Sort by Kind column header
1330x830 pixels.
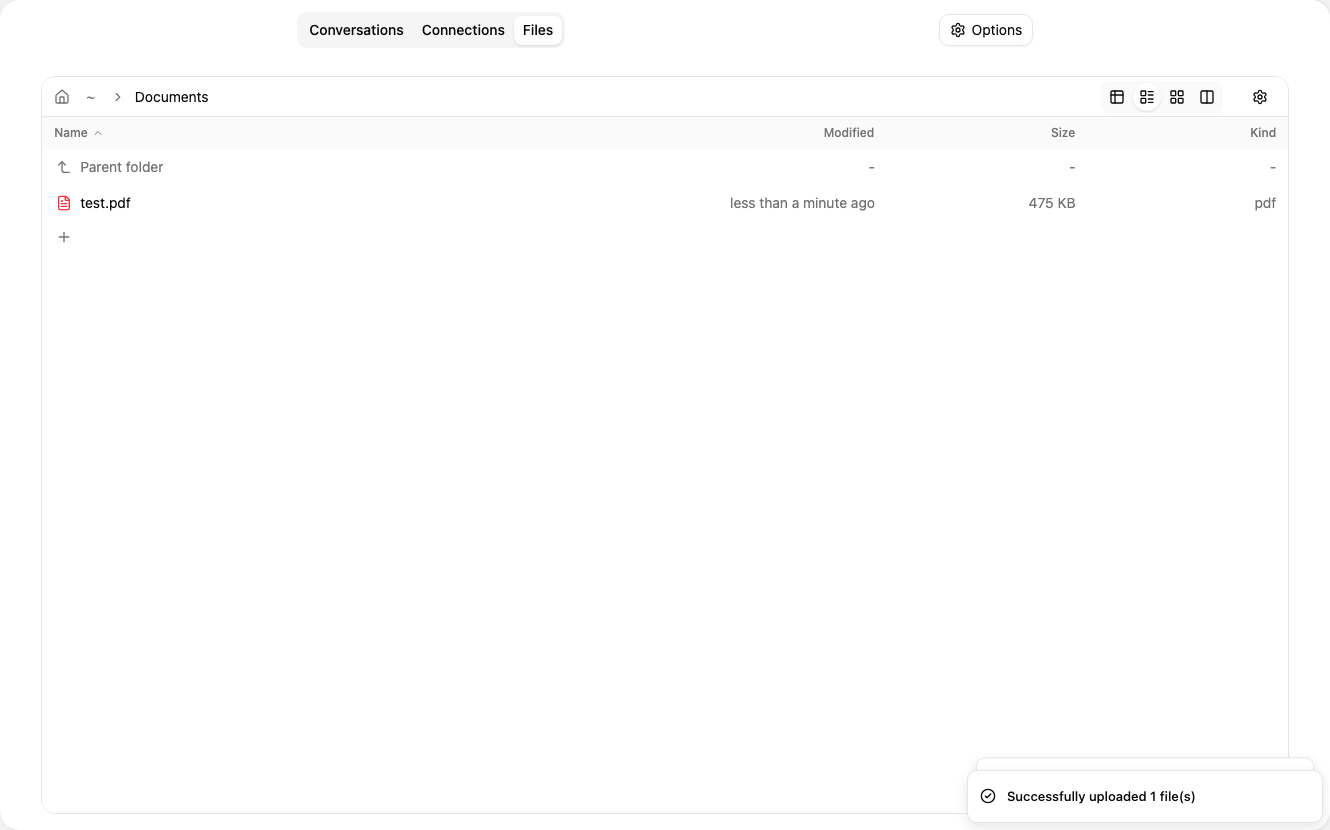click(1263, 133)
